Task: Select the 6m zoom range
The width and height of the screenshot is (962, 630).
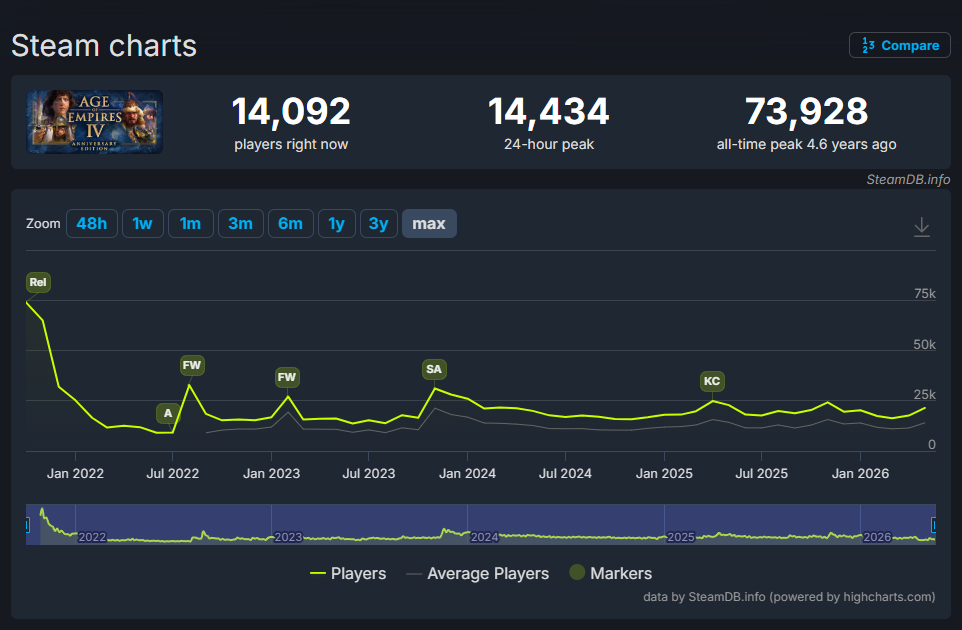Action: pyautogui.click(x=290, y=223)
